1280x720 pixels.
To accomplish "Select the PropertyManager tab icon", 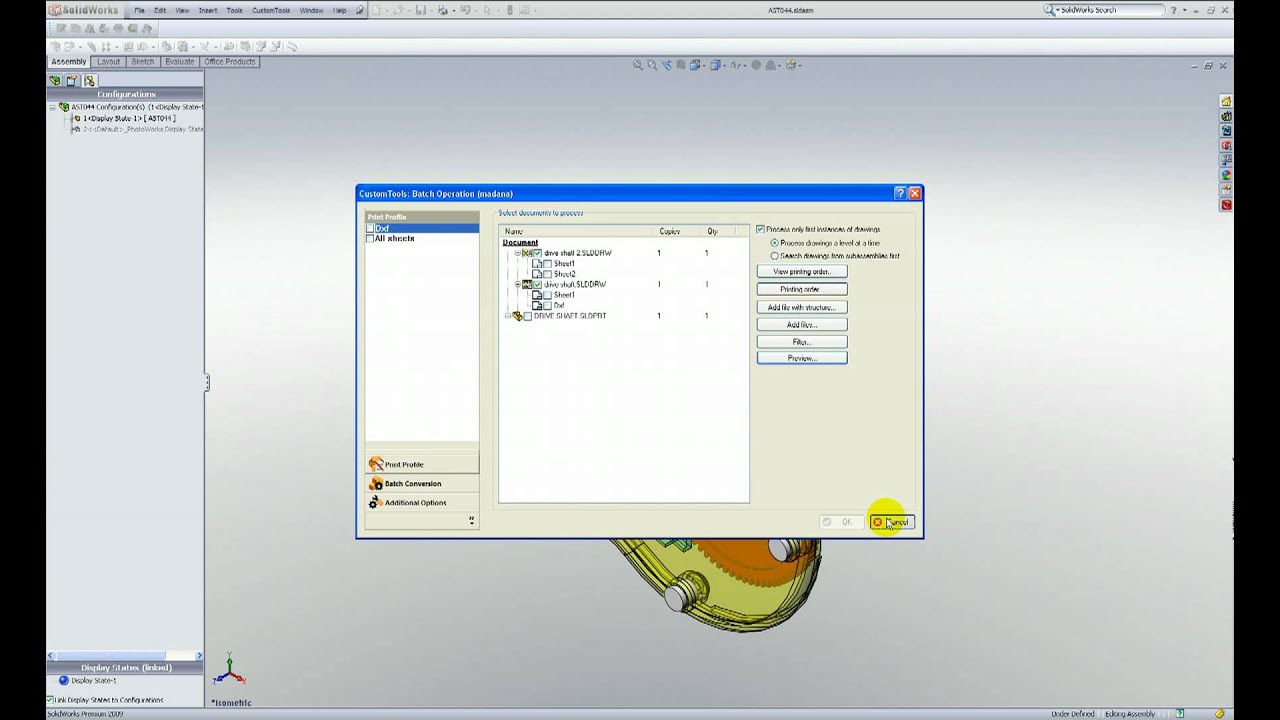I will (x=72, y=80).
